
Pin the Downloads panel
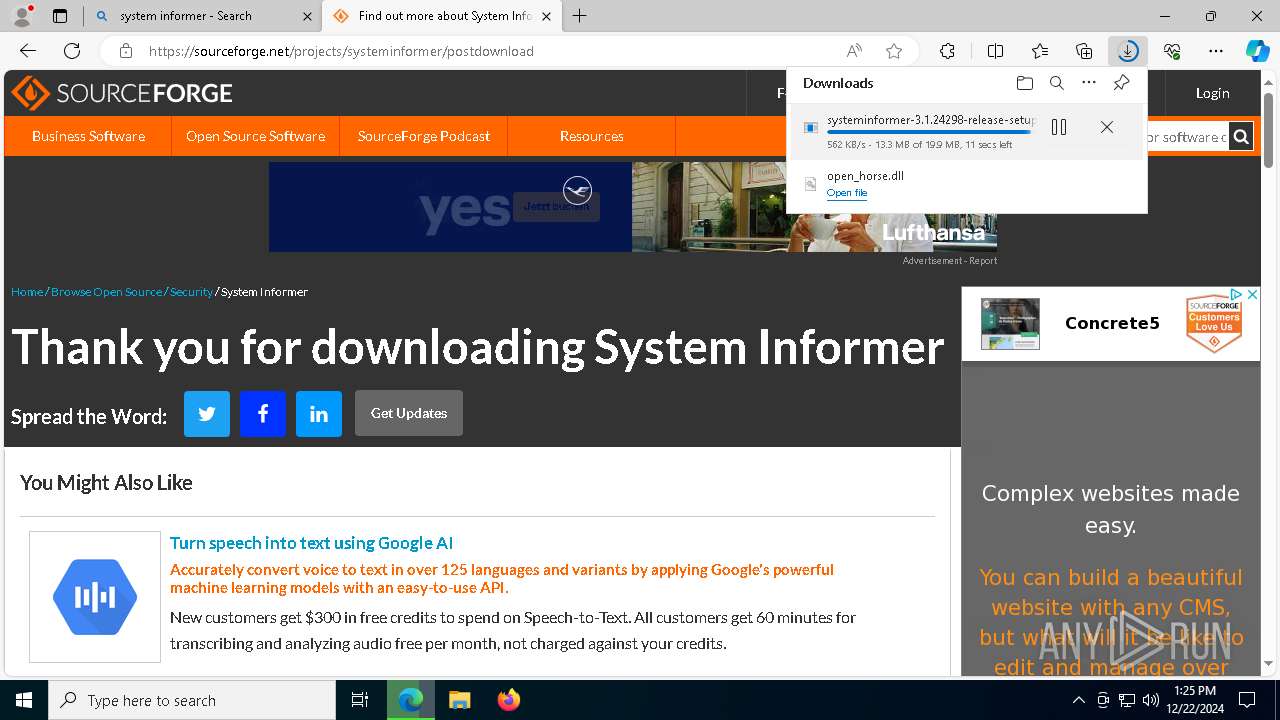[x=1121, y=83]
